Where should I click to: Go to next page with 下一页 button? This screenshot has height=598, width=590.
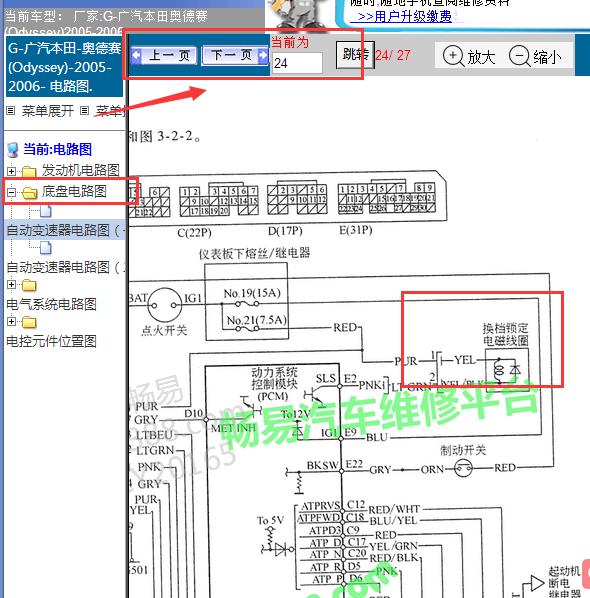pos(235,55)
